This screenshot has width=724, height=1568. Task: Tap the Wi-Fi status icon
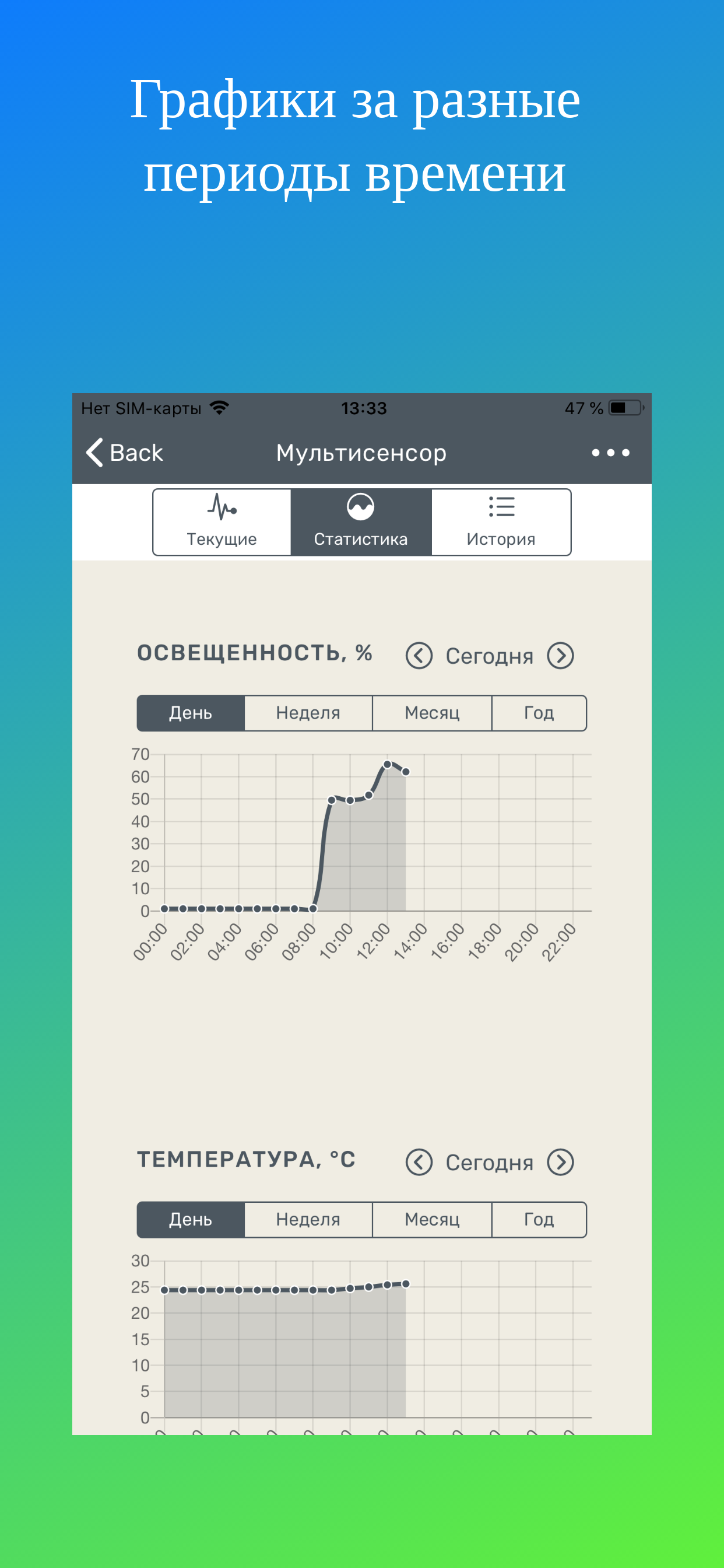pos(219,408)
